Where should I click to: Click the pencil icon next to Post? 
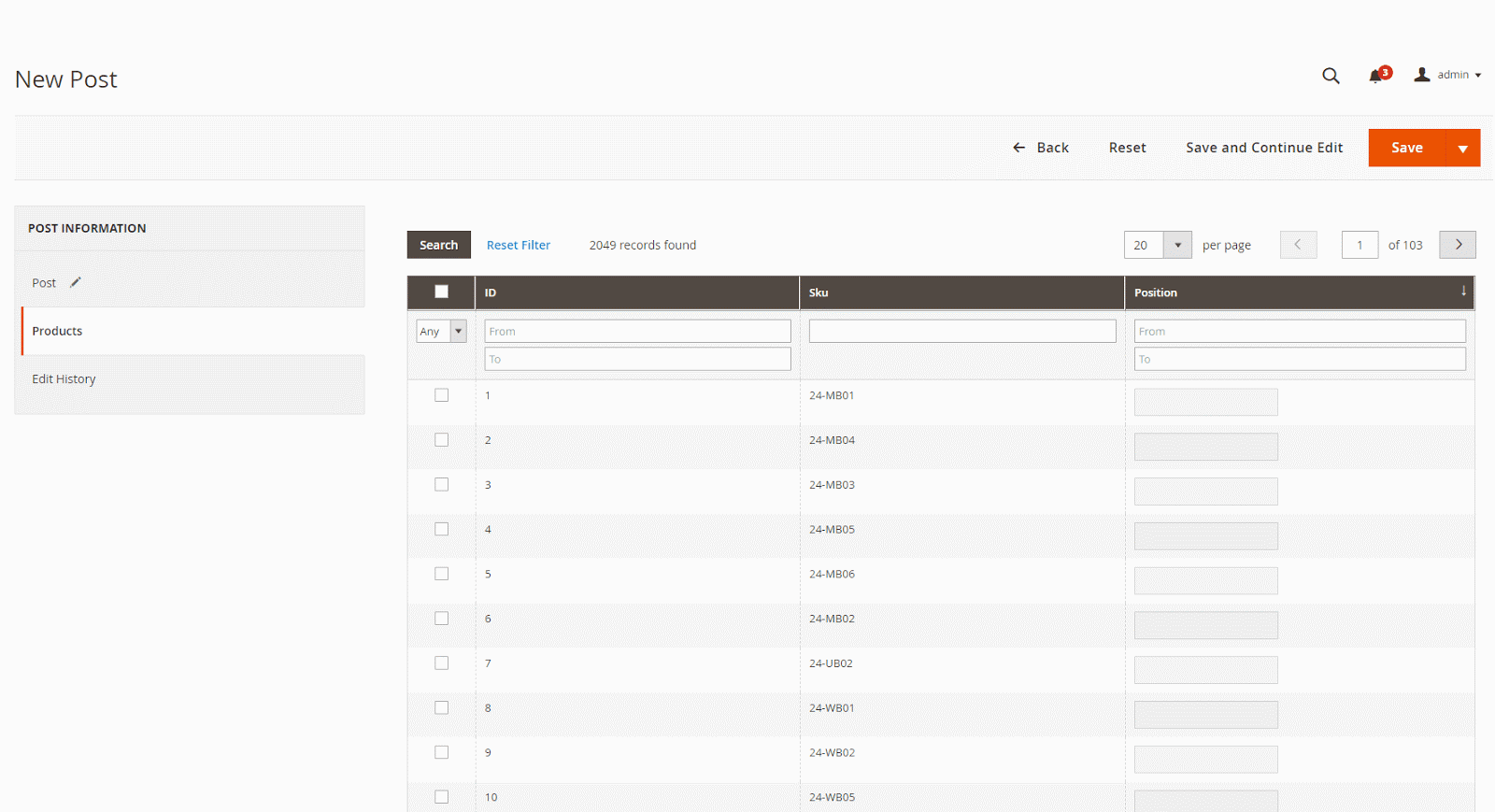(76, 282)
